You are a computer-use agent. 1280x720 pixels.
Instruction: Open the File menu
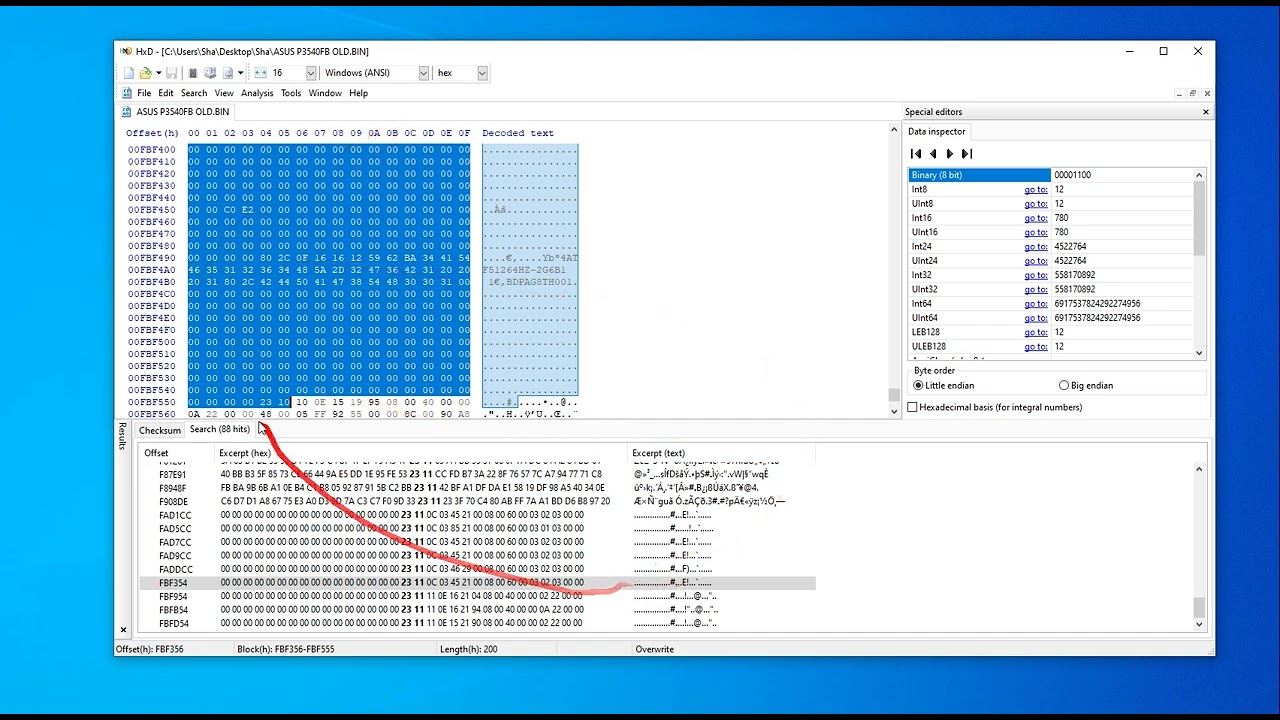(144, 93)
